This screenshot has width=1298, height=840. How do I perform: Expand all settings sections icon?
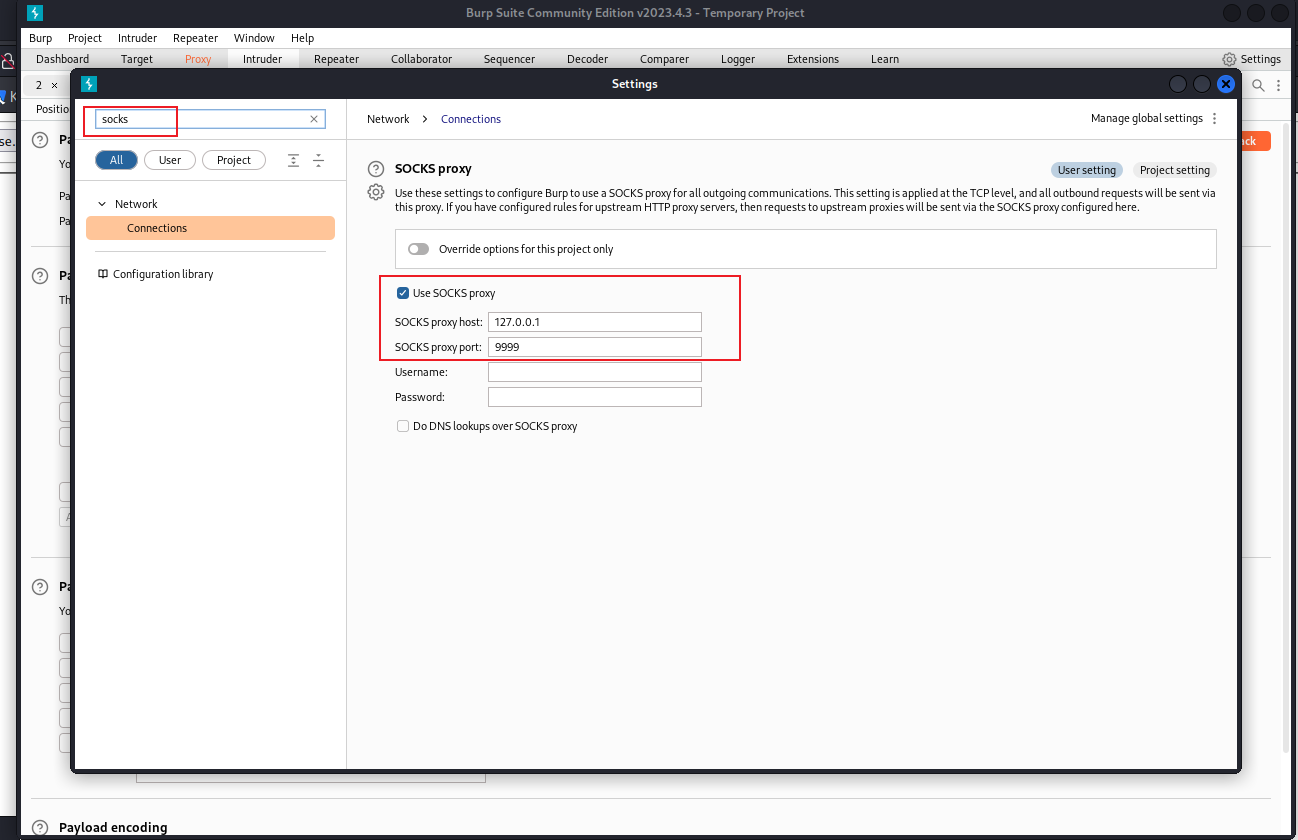pyautogui.click(x=293, y=160)
